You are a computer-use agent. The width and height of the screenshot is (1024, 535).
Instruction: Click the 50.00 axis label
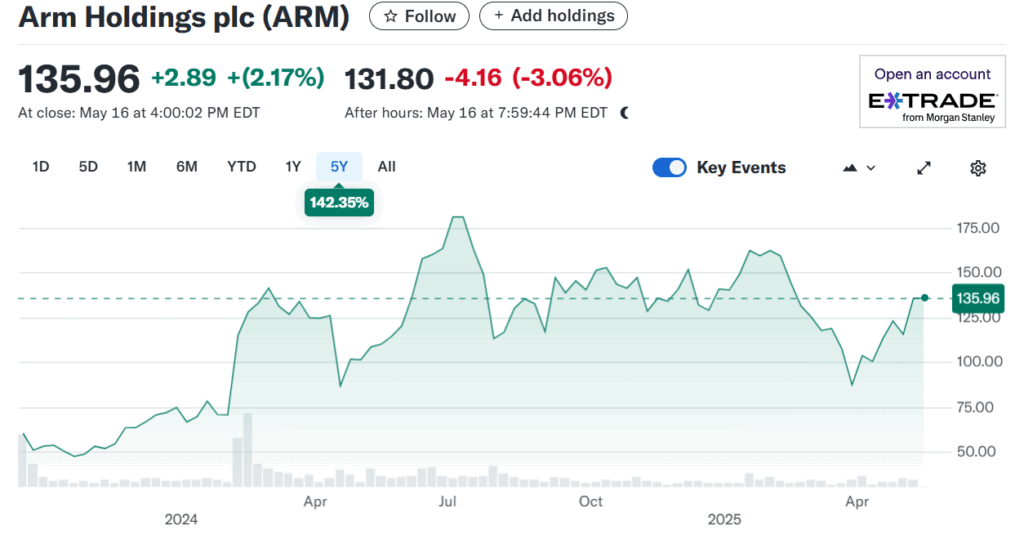coord(976,451)
